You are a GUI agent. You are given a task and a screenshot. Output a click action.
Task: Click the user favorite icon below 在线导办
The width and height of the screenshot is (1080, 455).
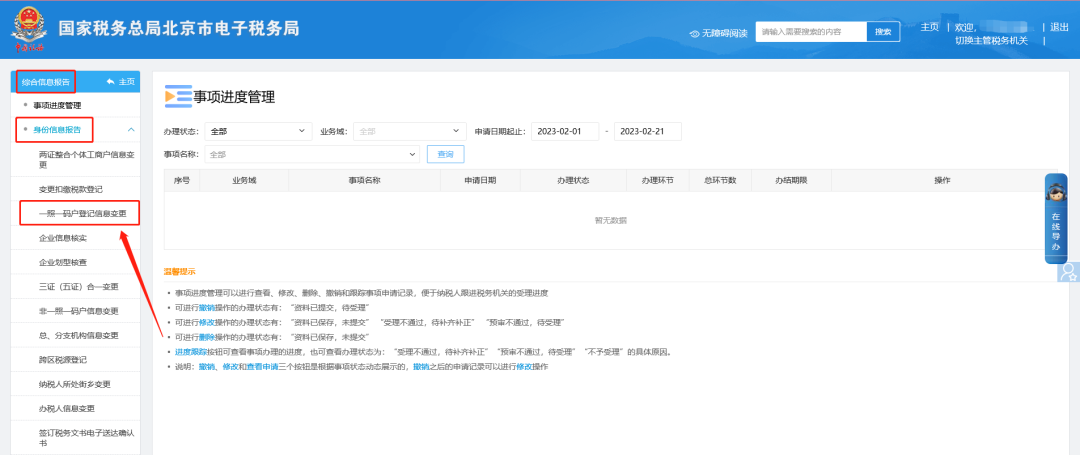click(1068, 271)
